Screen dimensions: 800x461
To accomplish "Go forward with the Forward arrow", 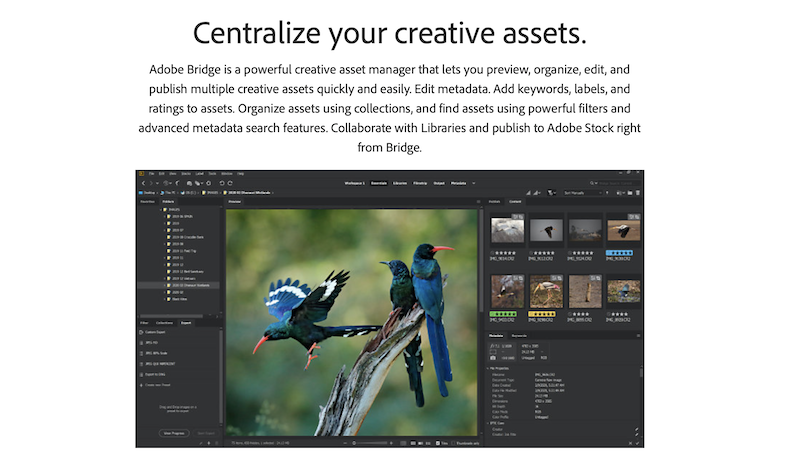I will click(x=151, y=183).
